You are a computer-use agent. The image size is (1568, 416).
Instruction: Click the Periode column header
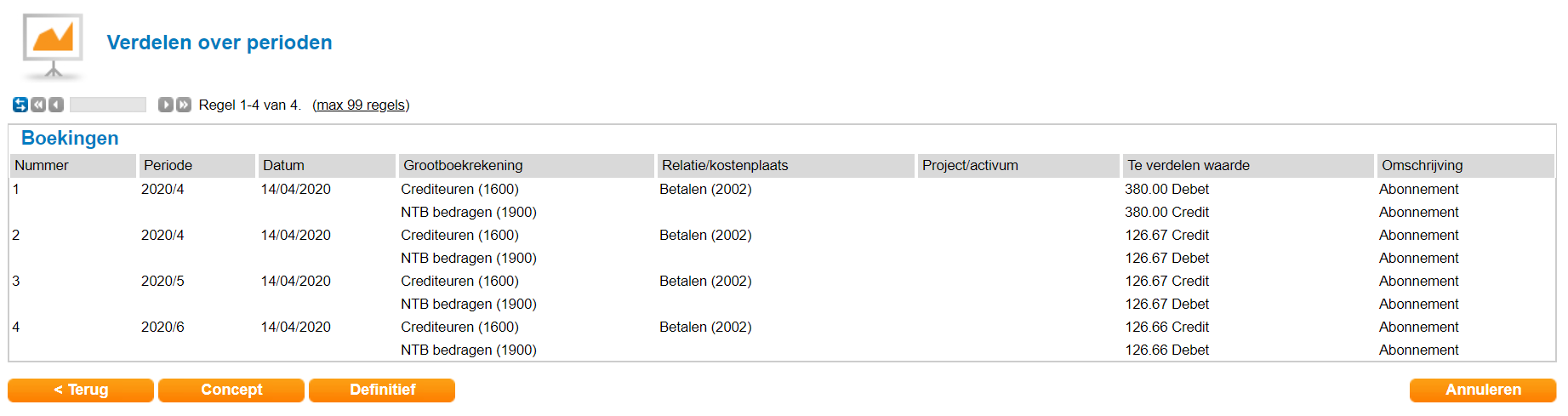click(168, 165)
